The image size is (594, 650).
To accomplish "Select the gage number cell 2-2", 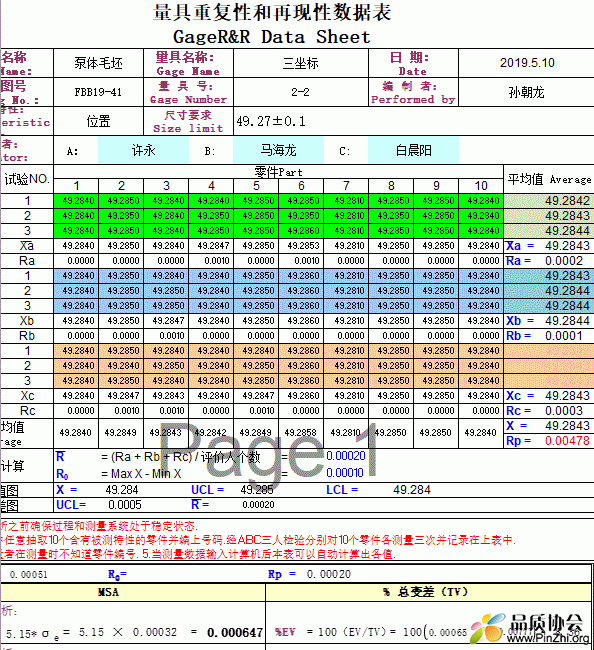I will coord(301,92).
